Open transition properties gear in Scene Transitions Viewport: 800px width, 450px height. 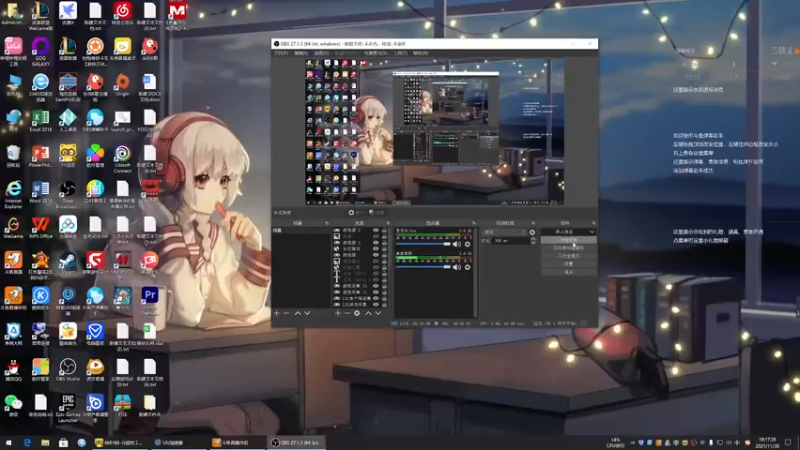[x=532, y=232]
